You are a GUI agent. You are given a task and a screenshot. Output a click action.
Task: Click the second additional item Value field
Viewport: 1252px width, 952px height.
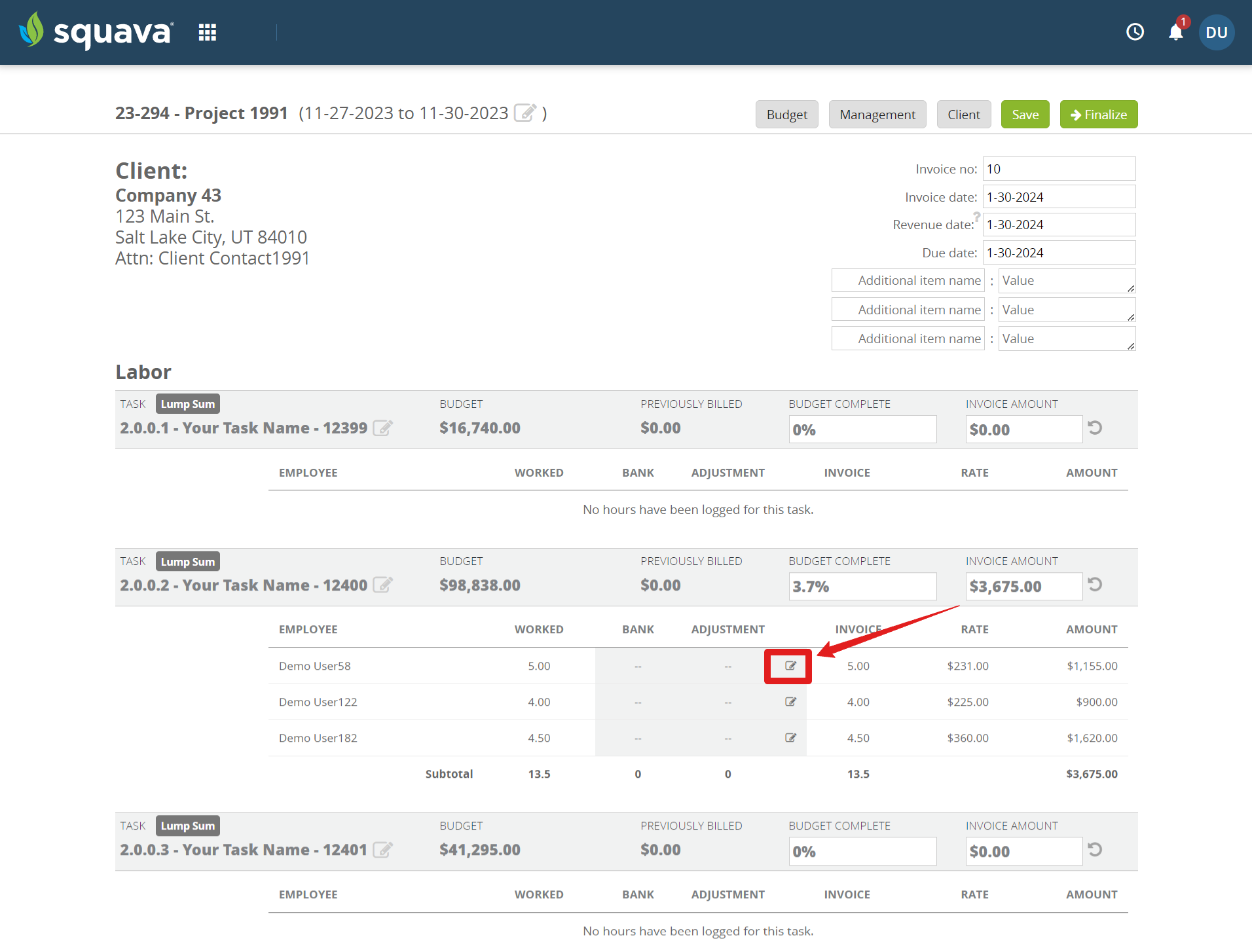[x=1067, y=310]
